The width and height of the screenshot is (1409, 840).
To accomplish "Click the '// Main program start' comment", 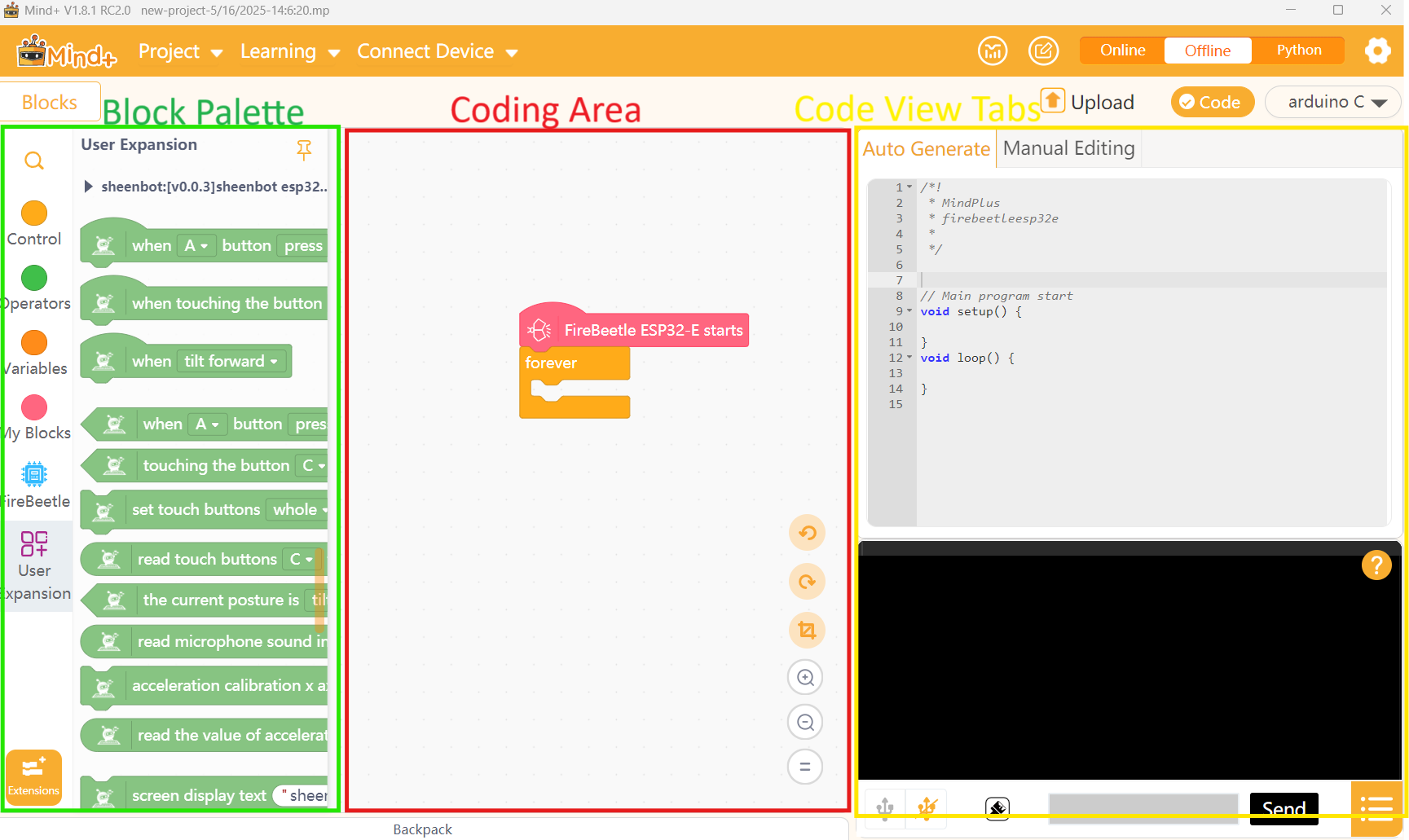I will click(996, 296).
